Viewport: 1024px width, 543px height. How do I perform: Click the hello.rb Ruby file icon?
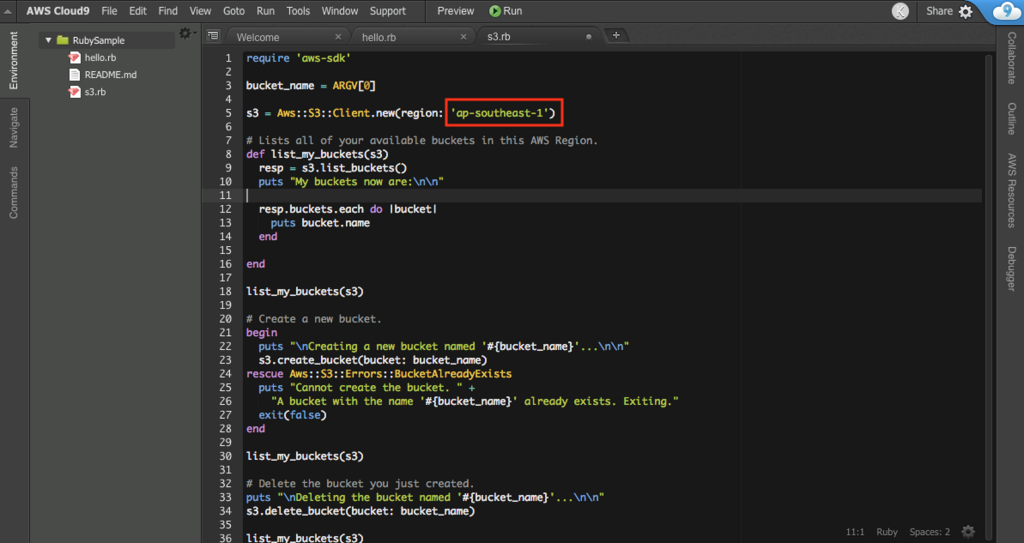pyautogui.click(x=74, y=58)
